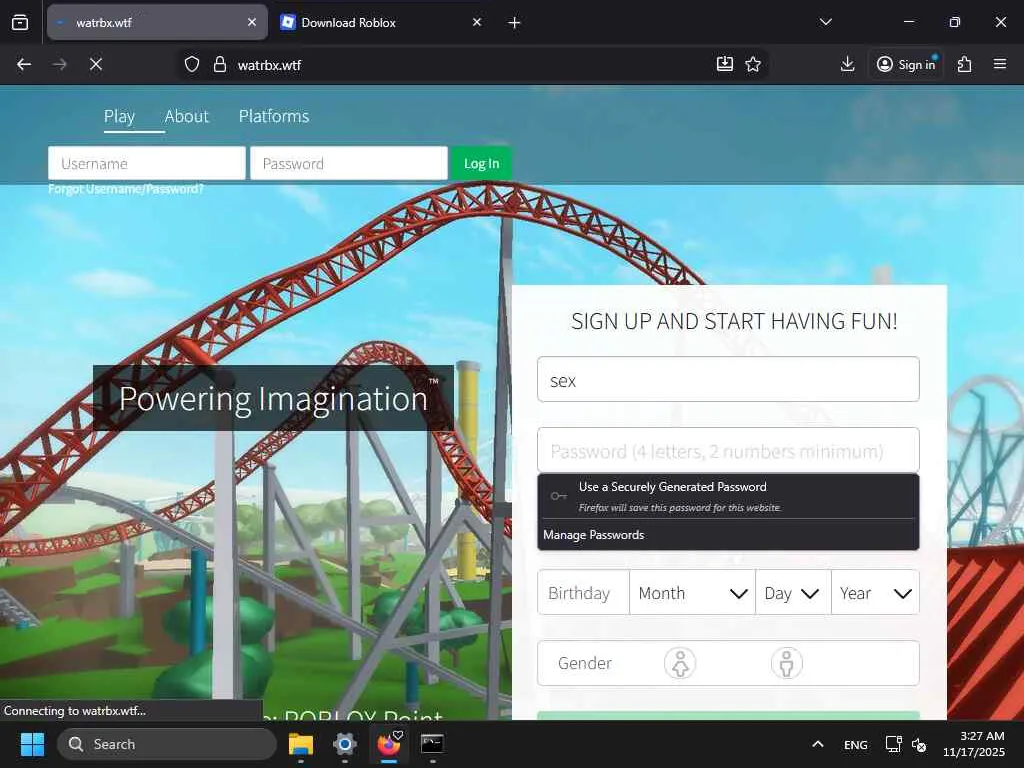List all tabs dropdown arrow
Screen dimensions: 1024x768
click(825, 22)
